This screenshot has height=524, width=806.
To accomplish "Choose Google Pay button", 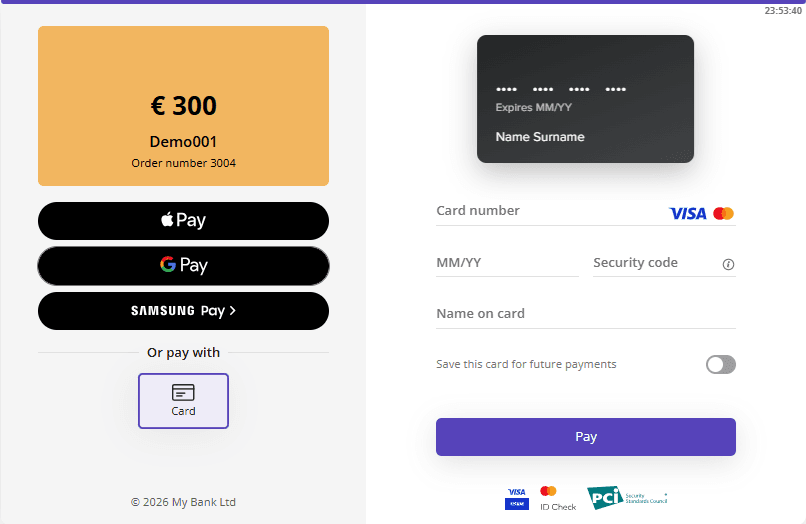I will 183,266.
